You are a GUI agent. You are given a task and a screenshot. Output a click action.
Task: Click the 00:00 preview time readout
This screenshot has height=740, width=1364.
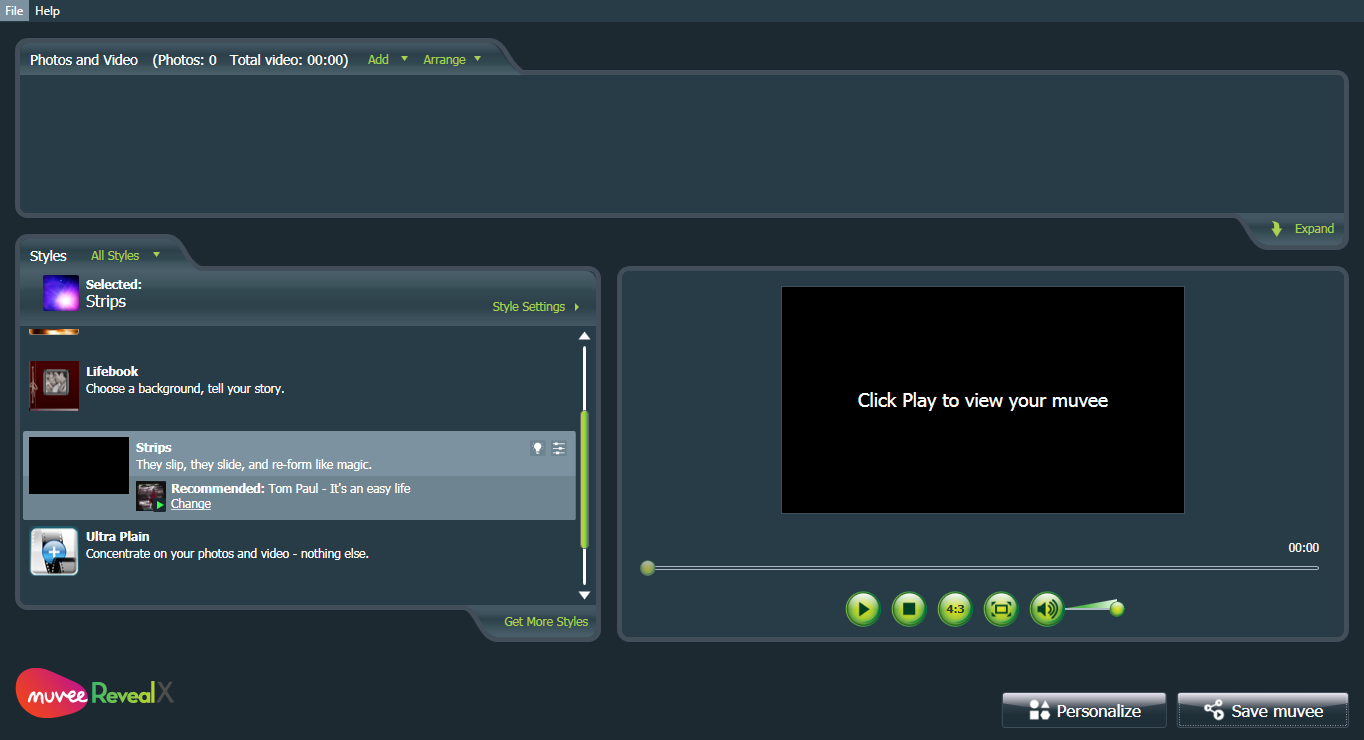1304,548
